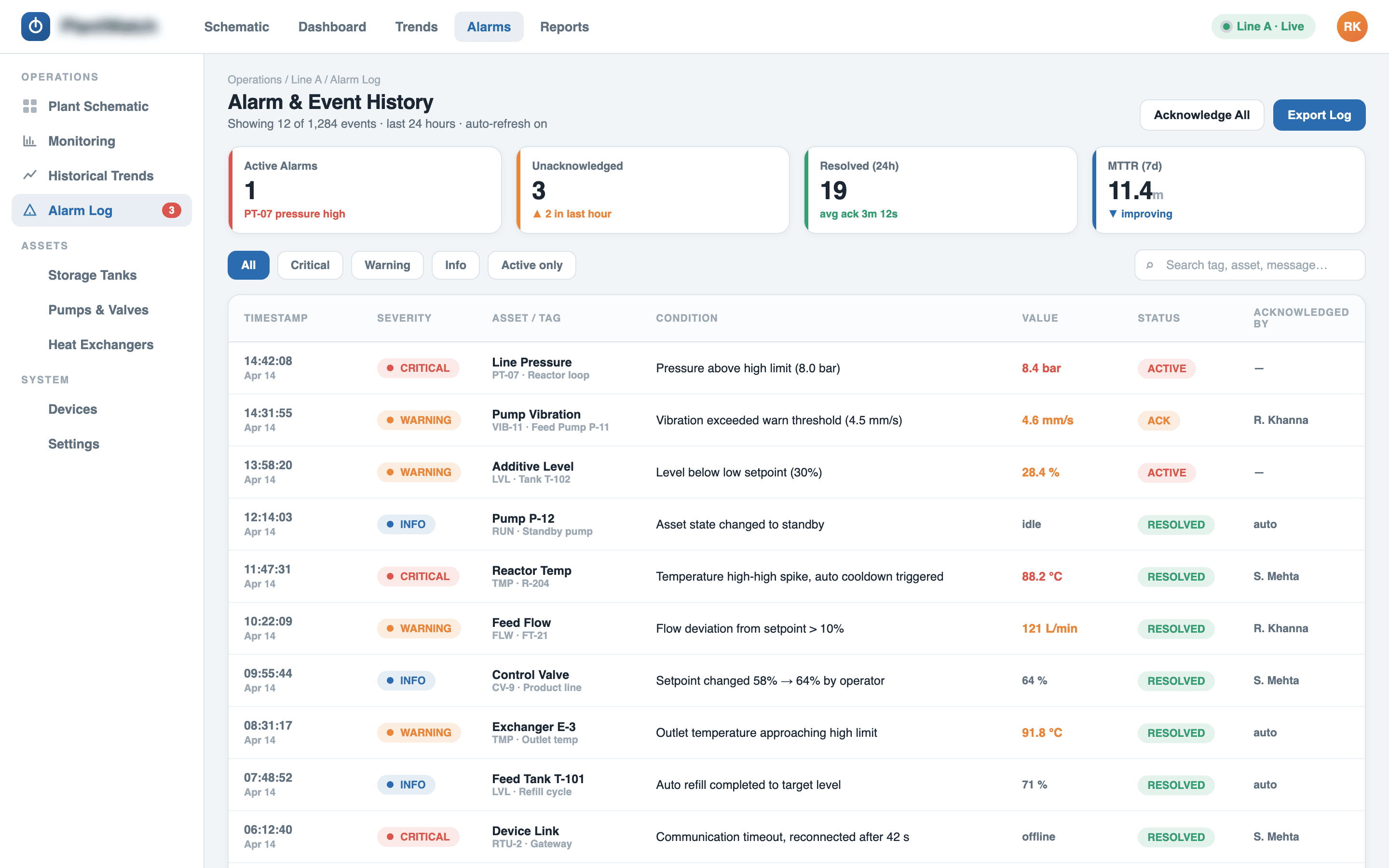Click the Timestamp column header
The image size is (1389, 868).
tap(275, 318)
